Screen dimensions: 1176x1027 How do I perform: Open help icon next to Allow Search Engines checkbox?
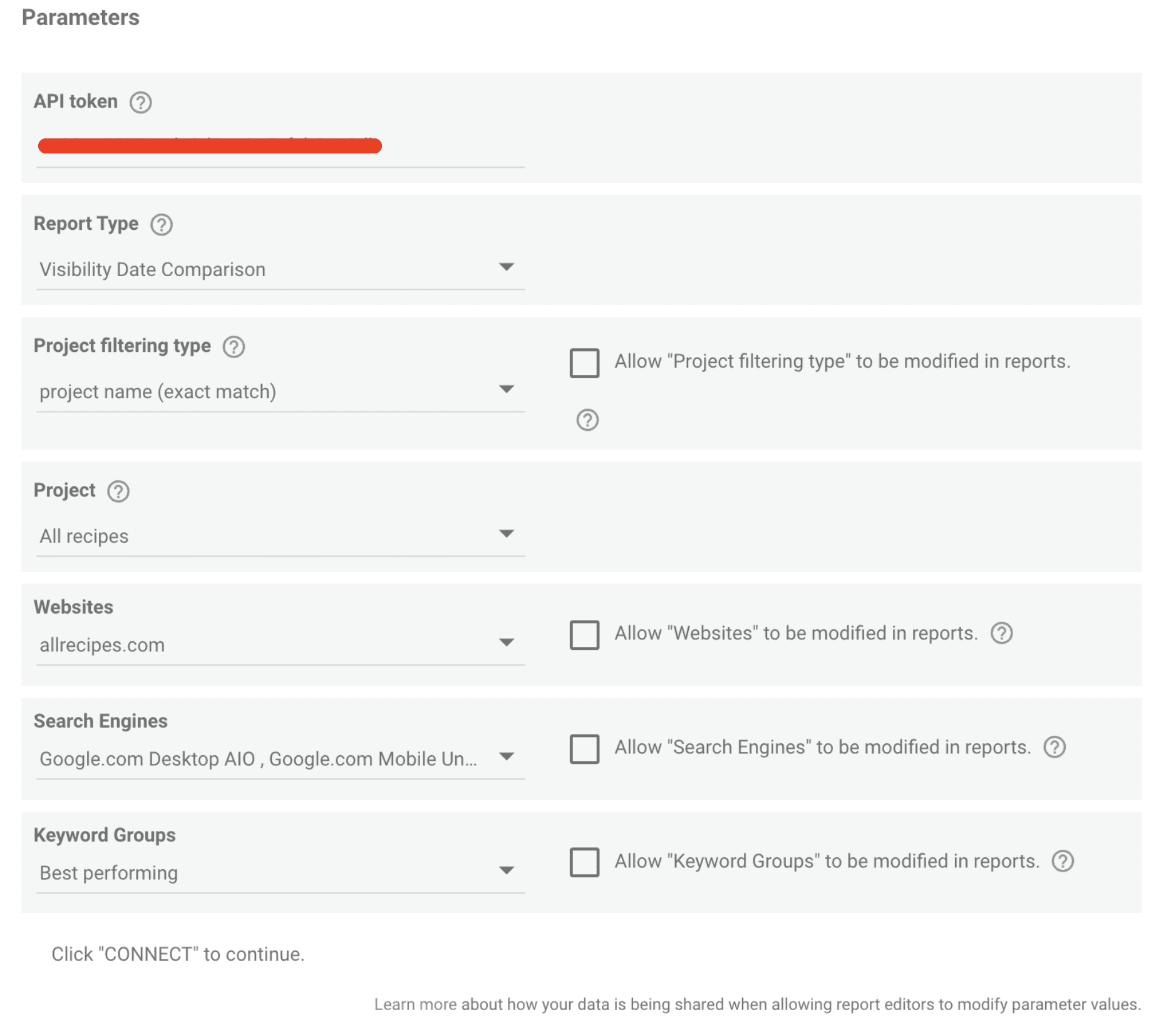coord(1055,747)
